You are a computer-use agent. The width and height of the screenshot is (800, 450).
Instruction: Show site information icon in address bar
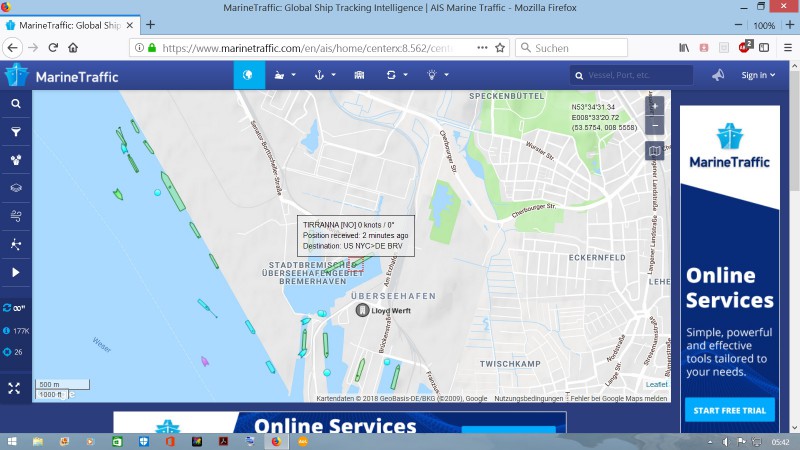(139, 48)
